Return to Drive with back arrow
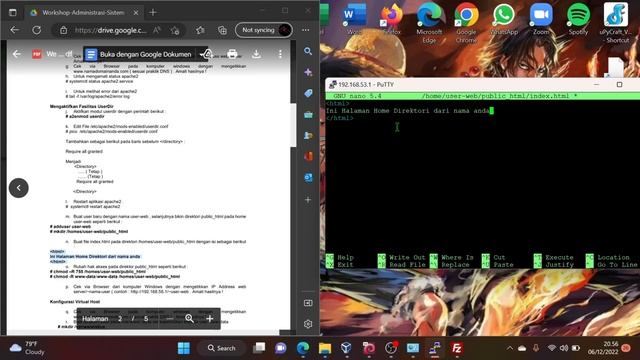Image resolution: width=640 pixels, height=360 pixels. [x=16, y=54]
